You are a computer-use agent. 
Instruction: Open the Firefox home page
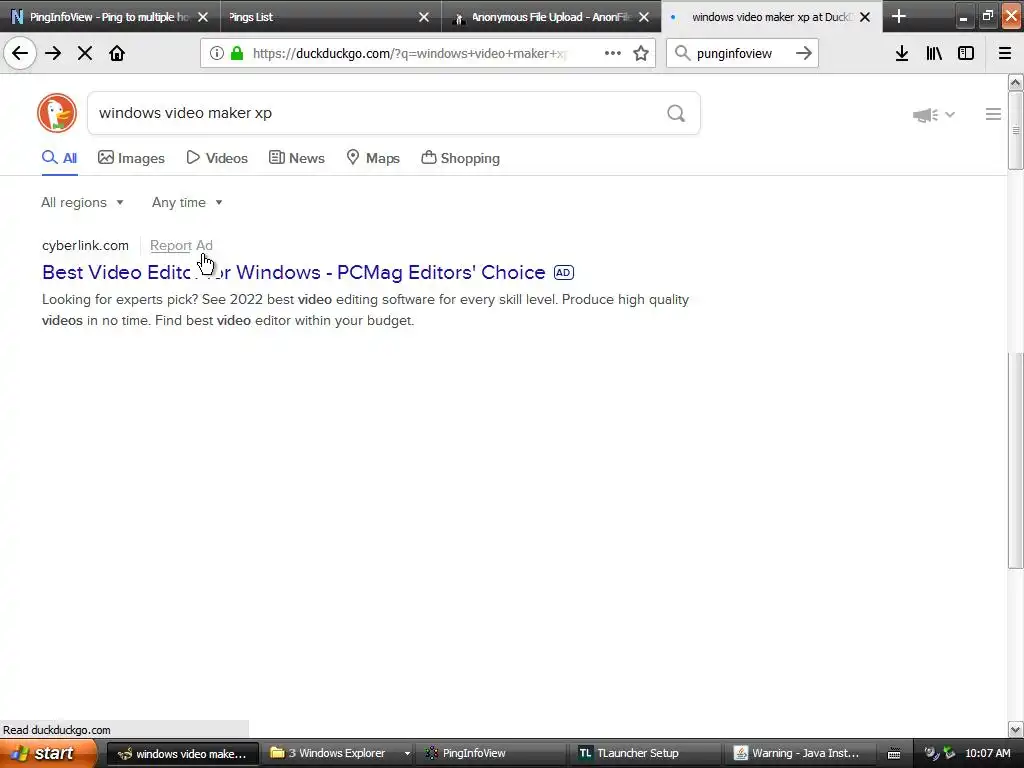[x=117, y=53]
